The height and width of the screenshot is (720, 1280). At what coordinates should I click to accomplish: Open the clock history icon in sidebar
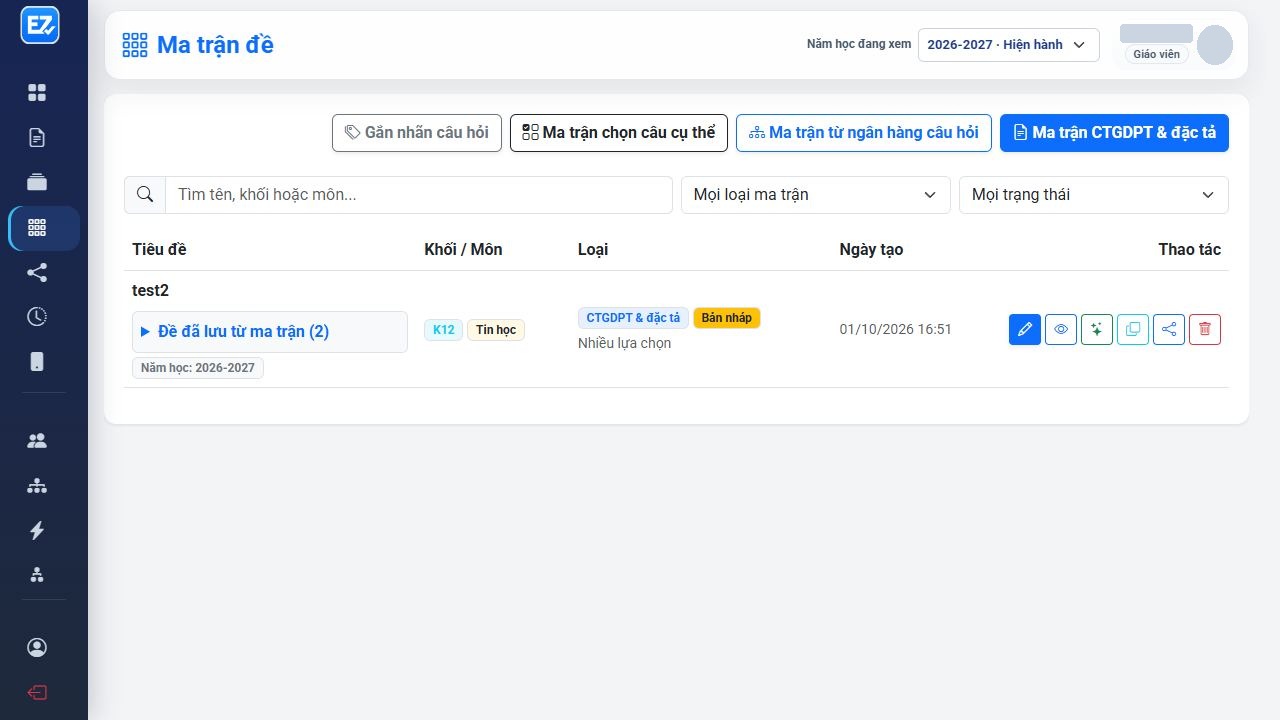(37, 317)
